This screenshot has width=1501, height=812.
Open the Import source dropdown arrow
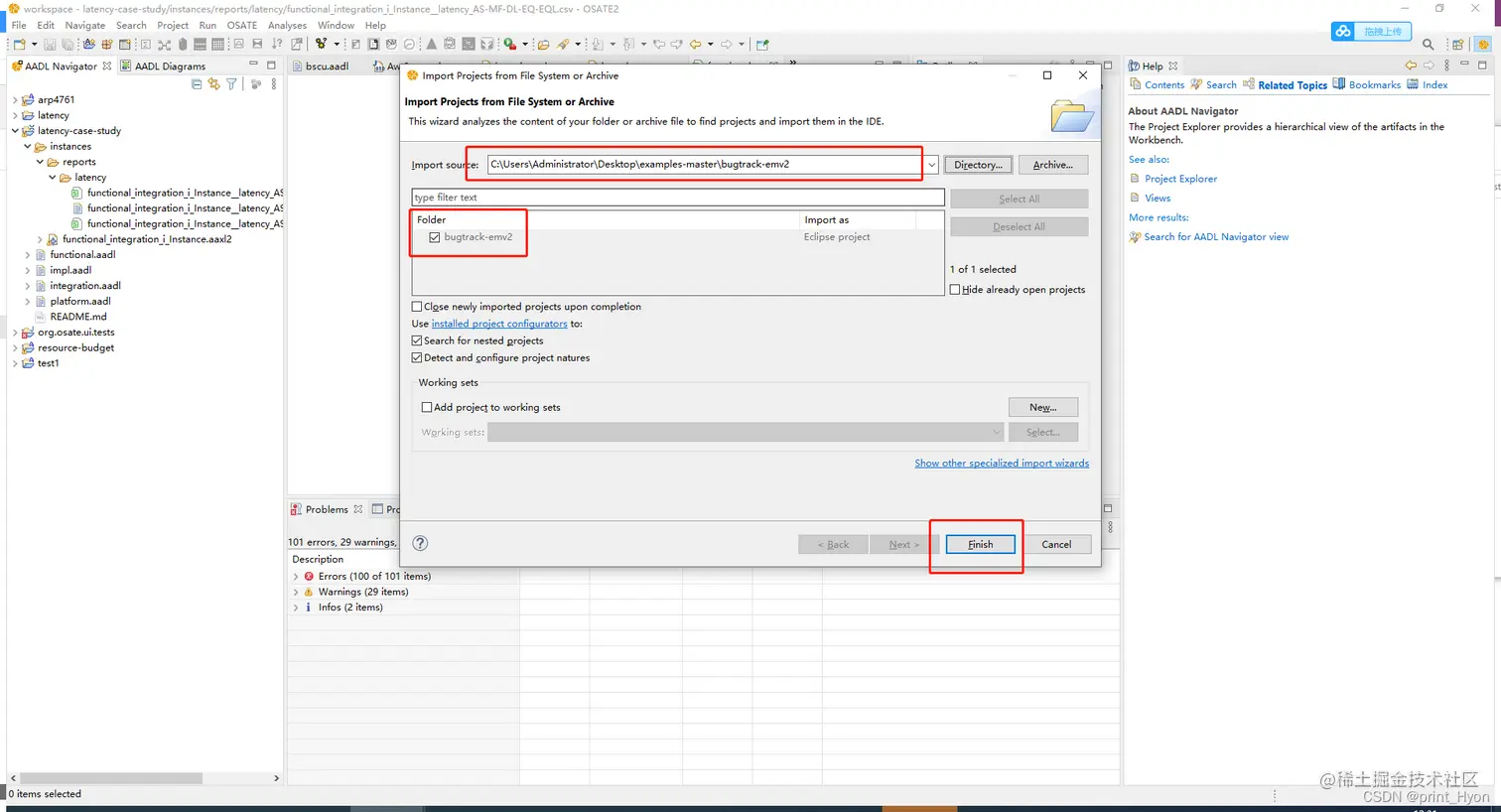click(931, 165)
